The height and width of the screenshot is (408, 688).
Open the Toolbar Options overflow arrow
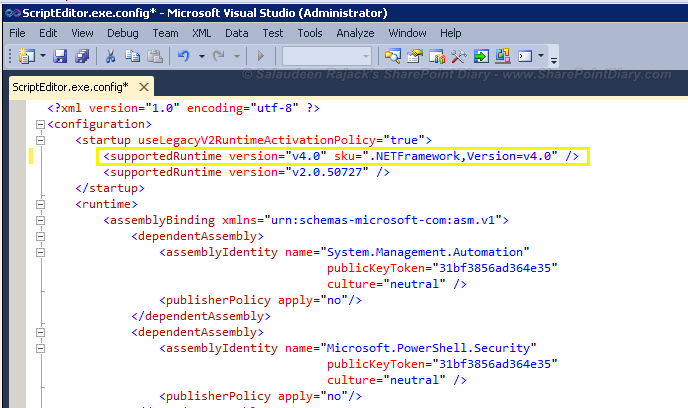[x=554, y=60]
